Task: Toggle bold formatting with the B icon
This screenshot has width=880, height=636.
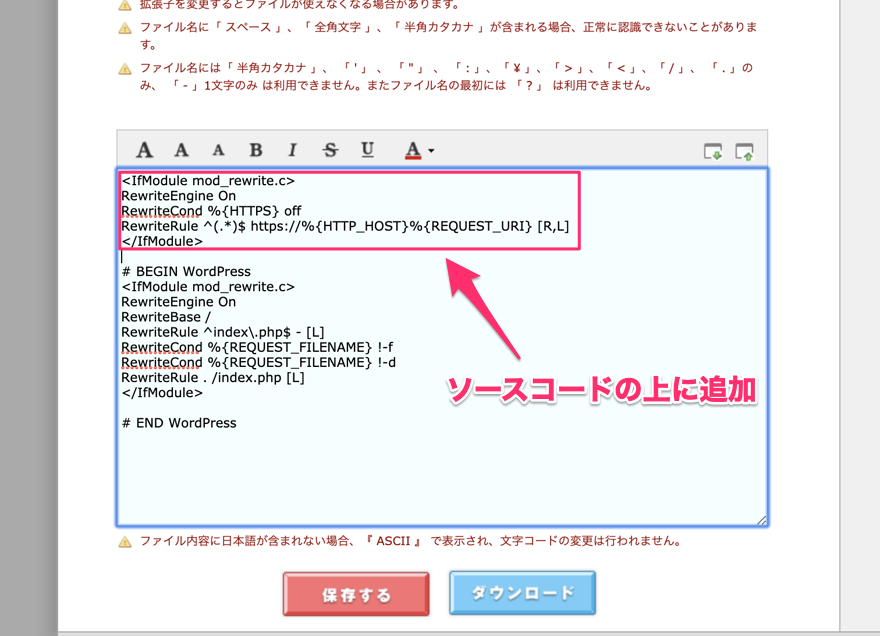Action: coord(256,149)
